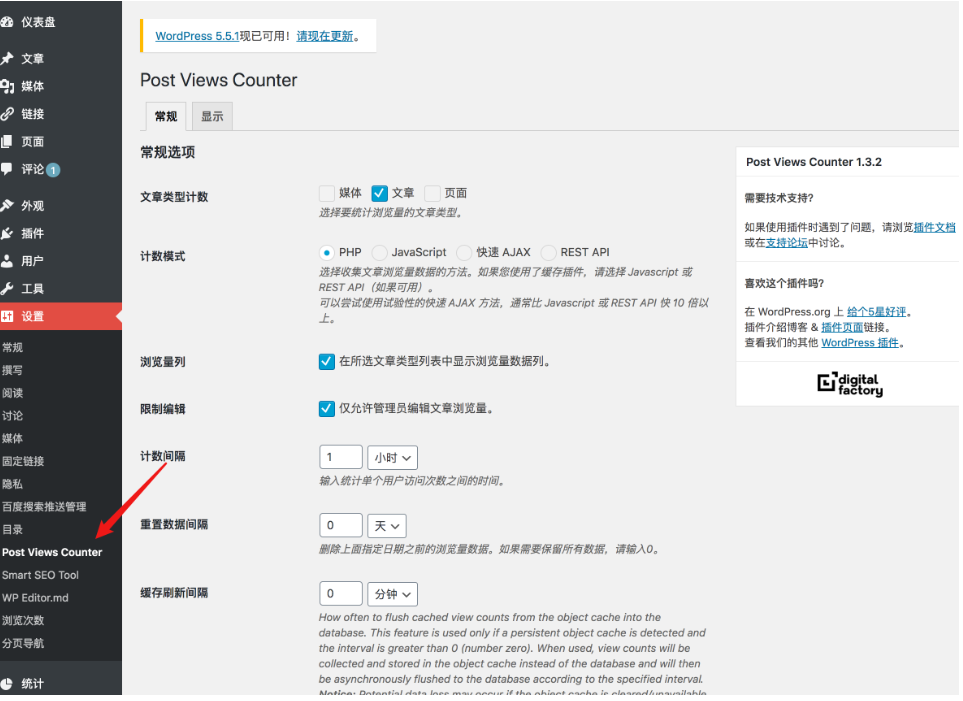Image resolution: width=963 pixels, height=701 pixels.
Task: Open 插件 in the admin menu
Action: (33, 233)
